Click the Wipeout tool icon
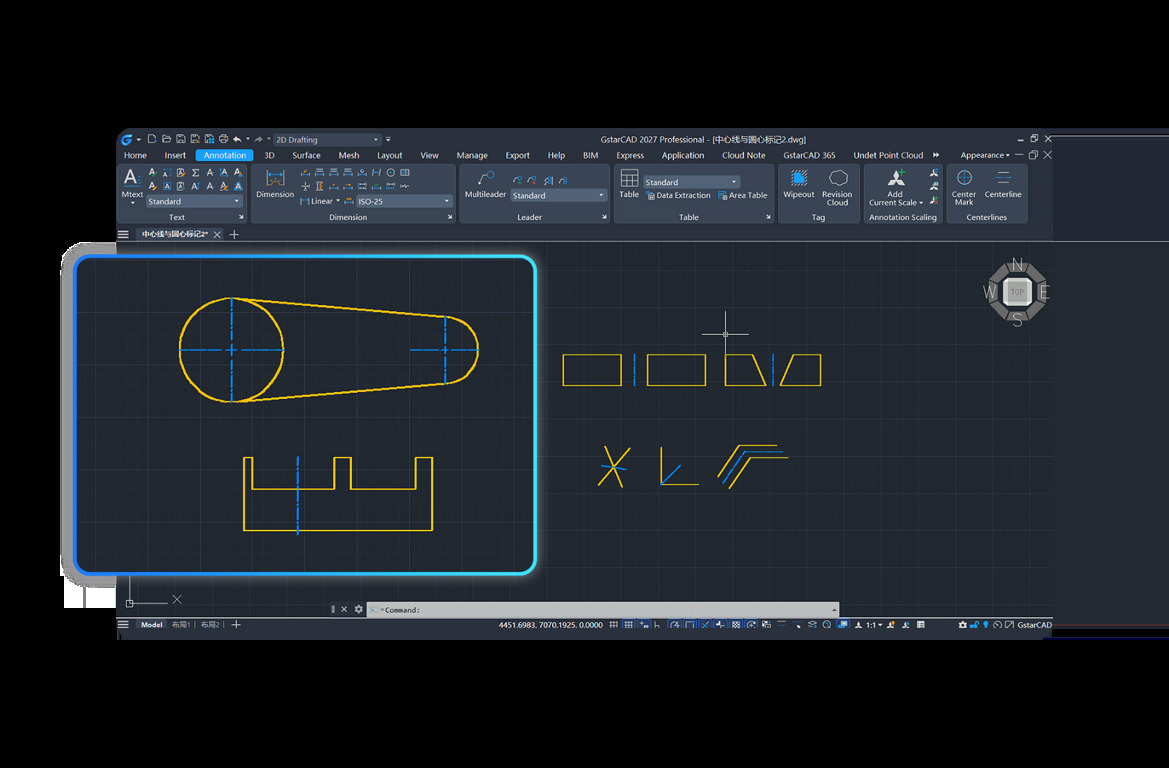 click(798, 184)
